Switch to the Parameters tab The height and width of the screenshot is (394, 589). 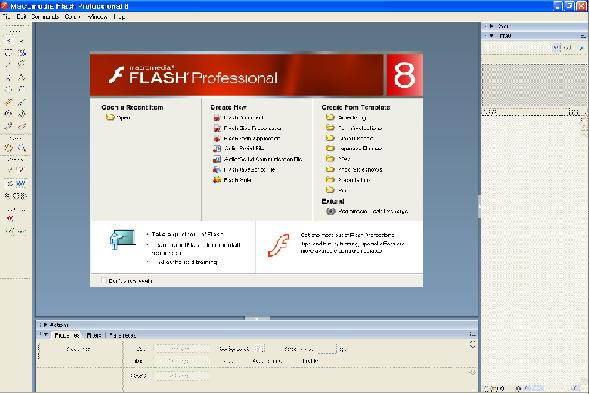click(122, 335)
